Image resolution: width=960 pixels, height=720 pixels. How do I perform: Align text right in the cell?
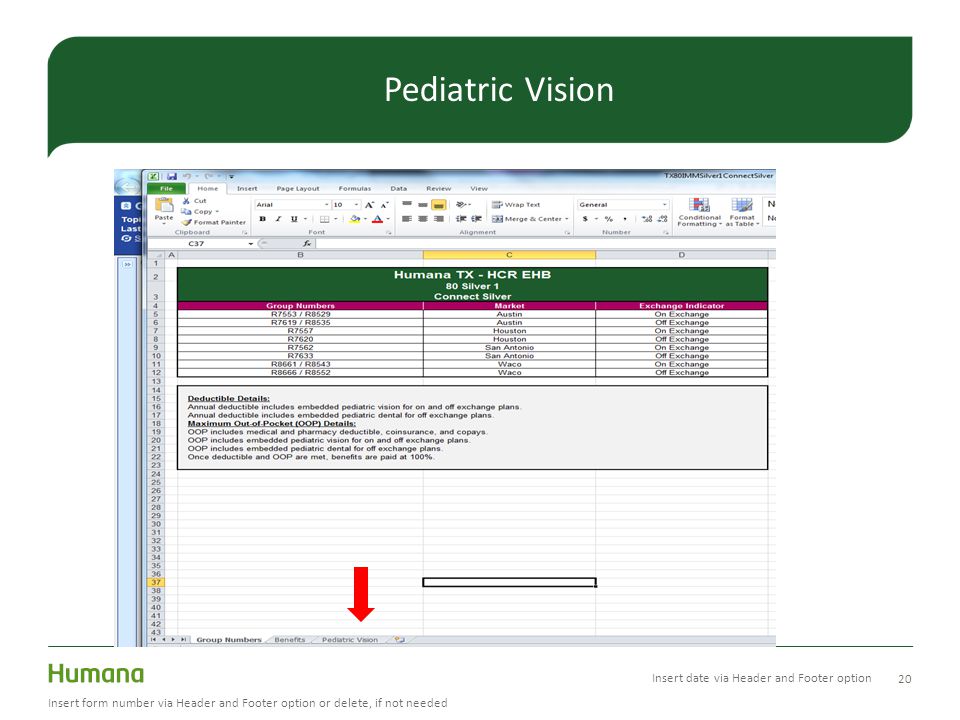[438, 219]
